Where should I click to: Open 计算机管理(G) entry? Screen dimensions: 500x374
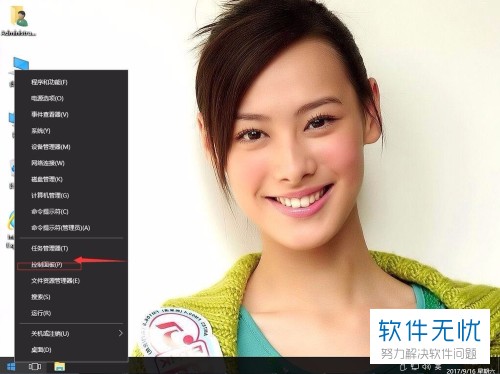click(x=71, y=195)
